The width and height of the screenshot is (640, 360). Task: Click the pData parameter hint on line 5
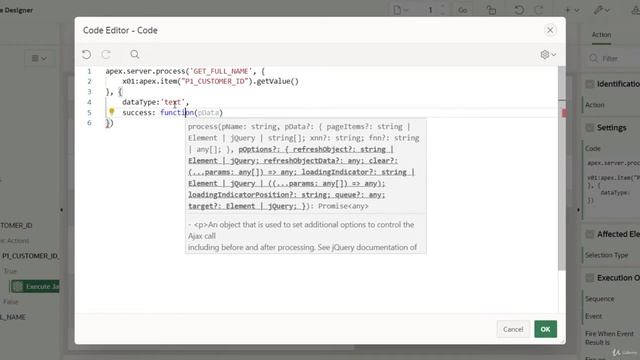[x=209, y=113]
